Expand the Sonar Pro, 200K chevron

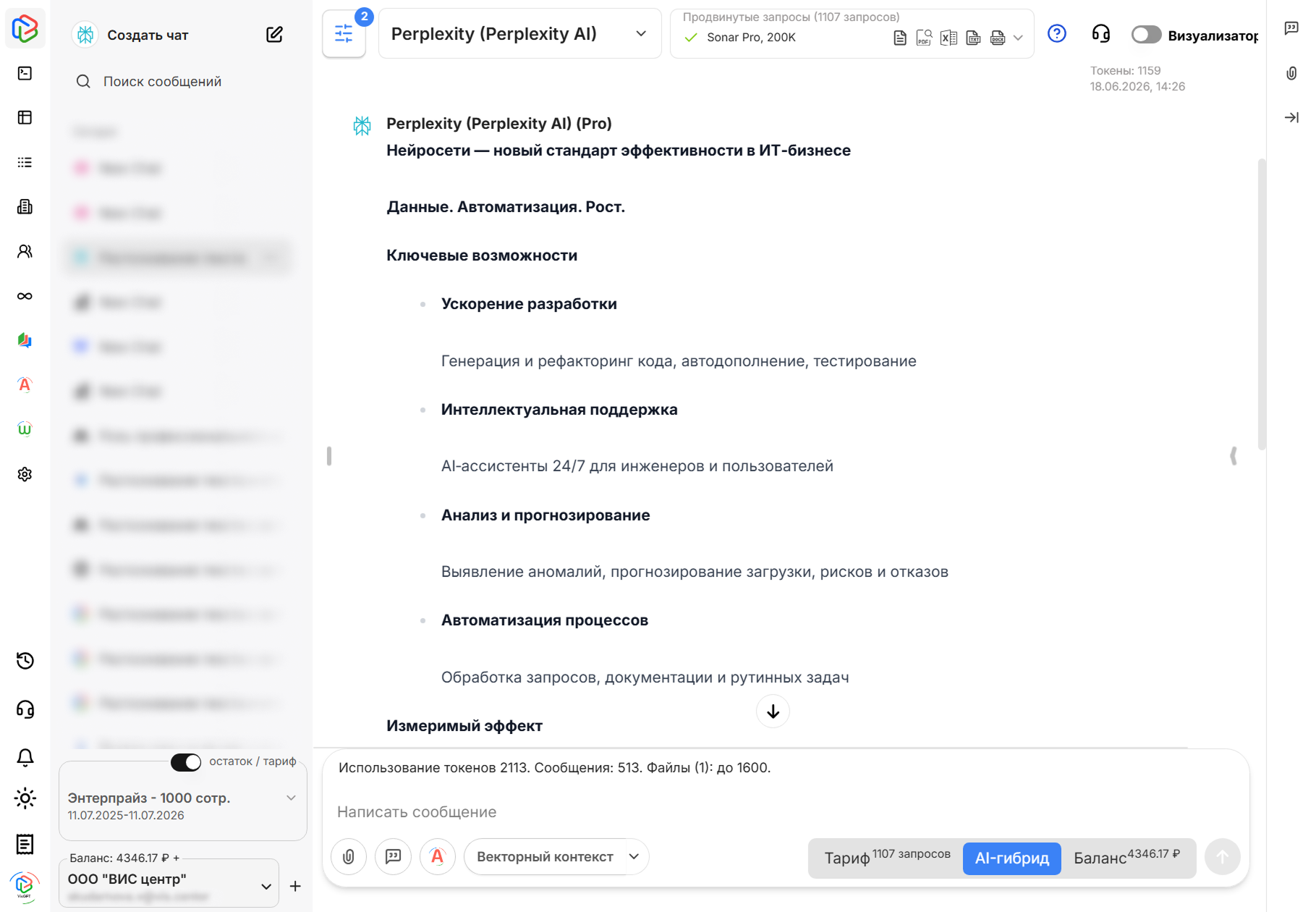point(1019,38)
